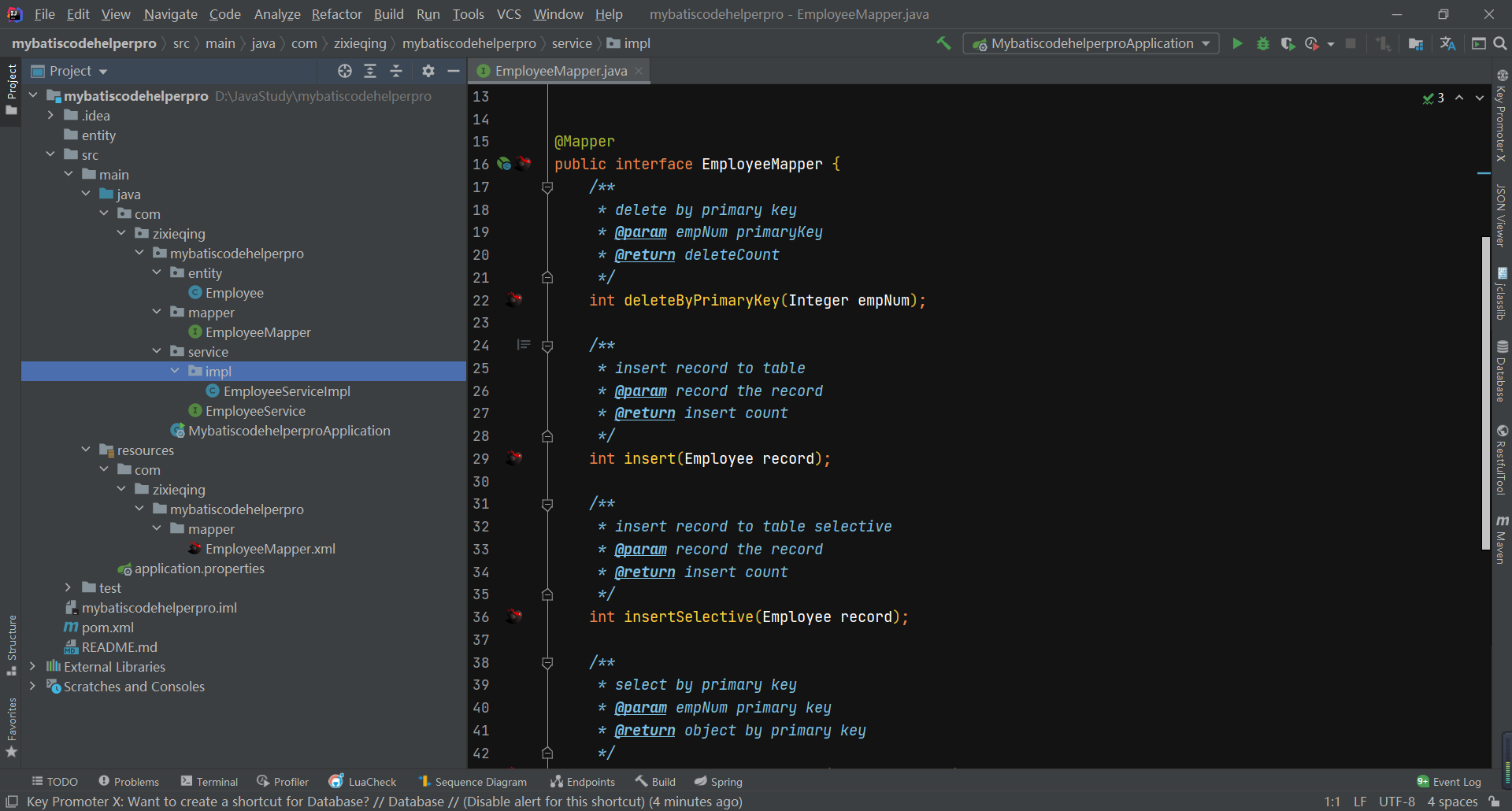
Task: Open the Favorites tool window
Action: (x=11, y=728)
